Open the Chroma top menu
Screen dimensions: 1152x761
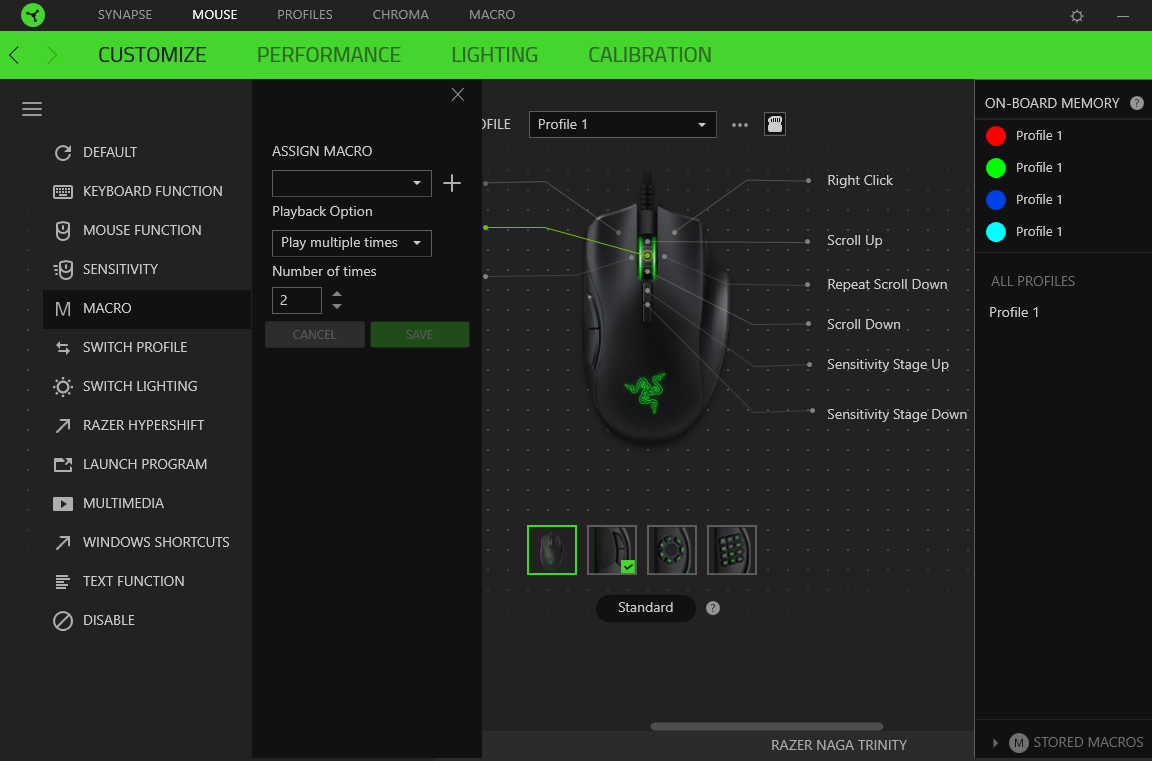click(x=400, y=15)
